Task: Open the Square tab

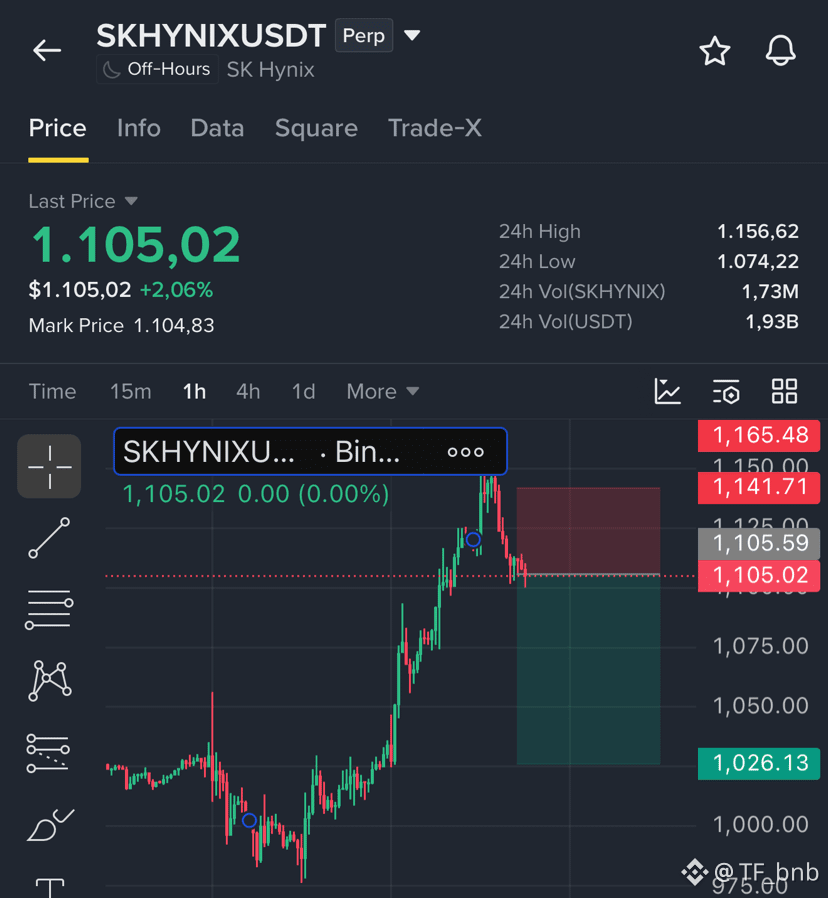Action: click(x=316, y=128)
